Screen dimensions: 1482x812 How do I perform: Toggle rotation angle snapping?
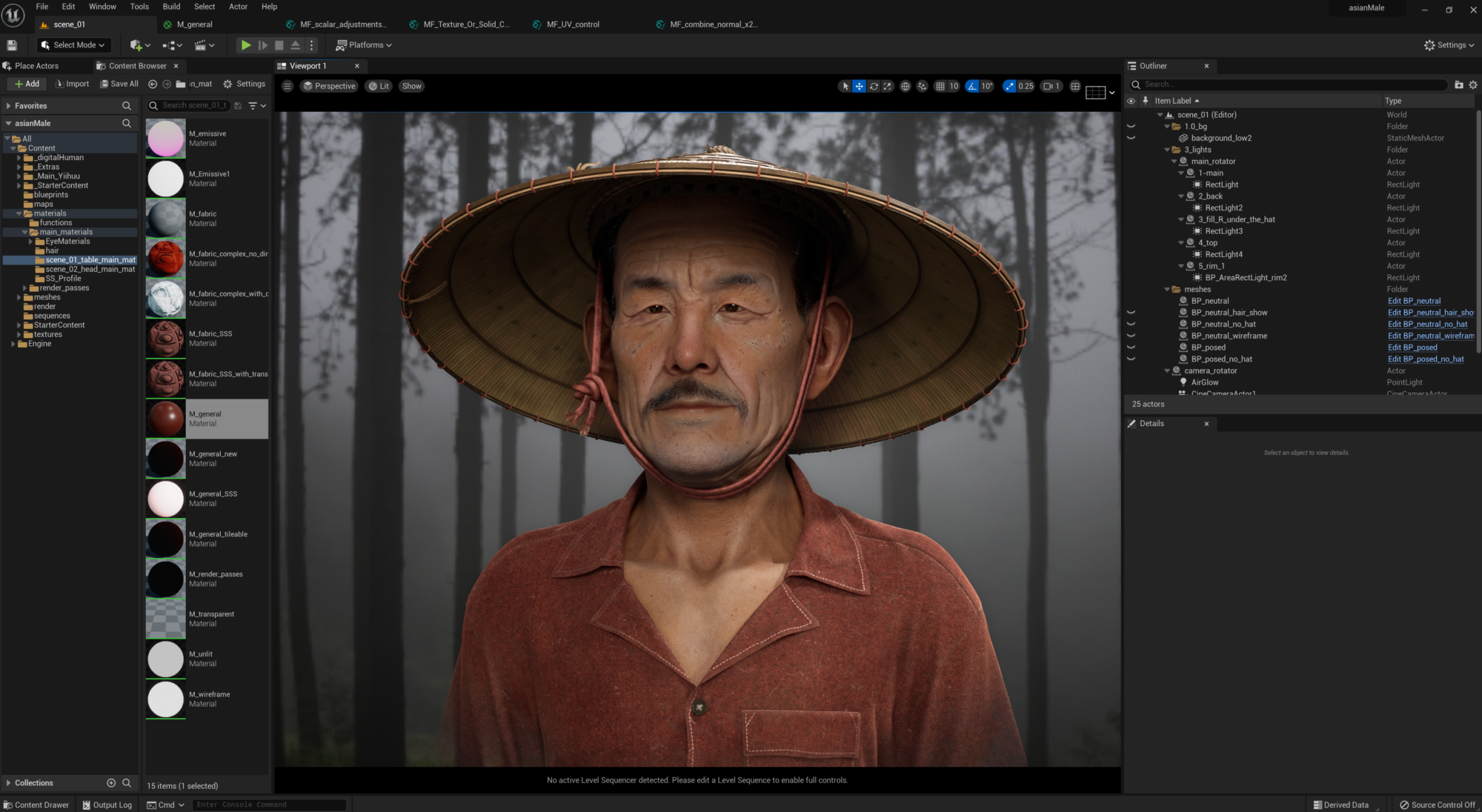(x=972, y=87)
